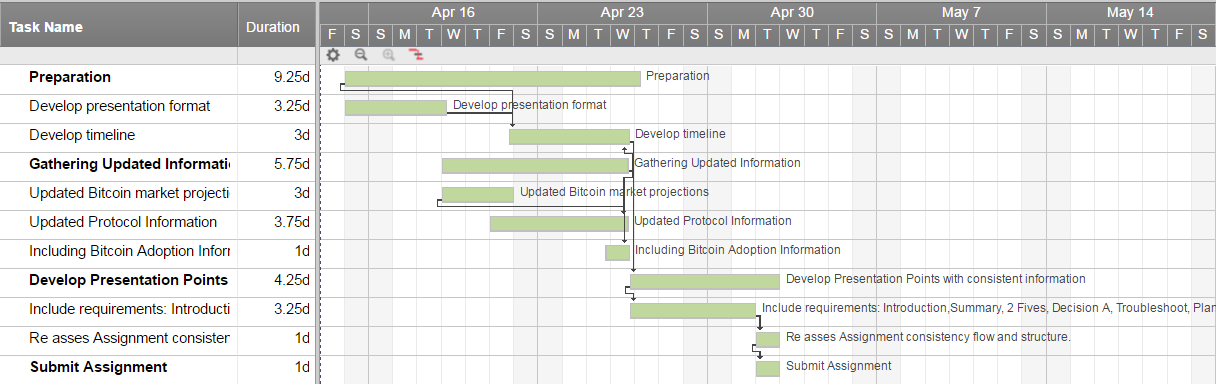Click the Submit Assignment gantt bar
Viewport: 1216px width, 384px height.
click(x=767, y=368)
